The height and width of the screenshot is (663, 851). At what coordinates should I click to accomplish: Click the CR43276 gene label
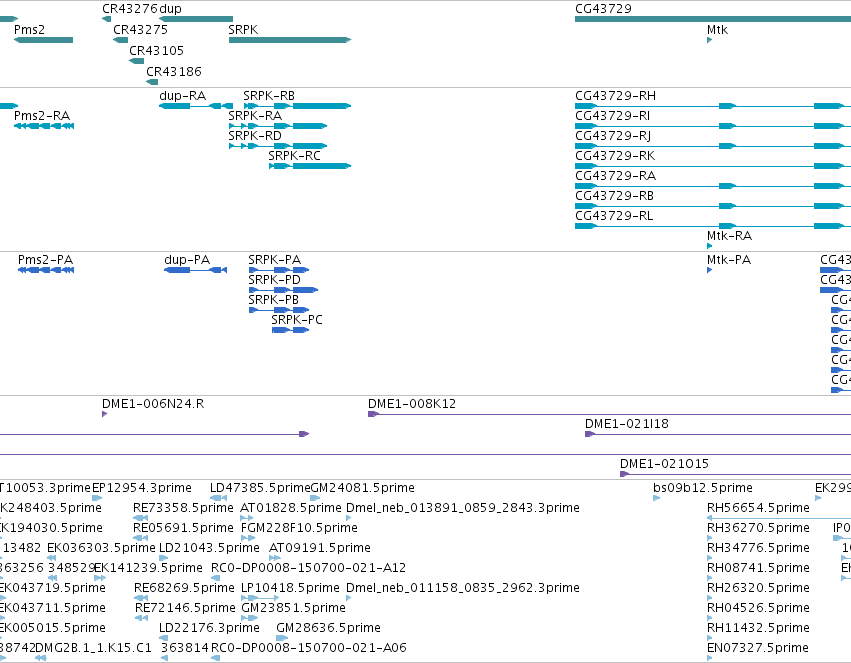pos(129,9)
